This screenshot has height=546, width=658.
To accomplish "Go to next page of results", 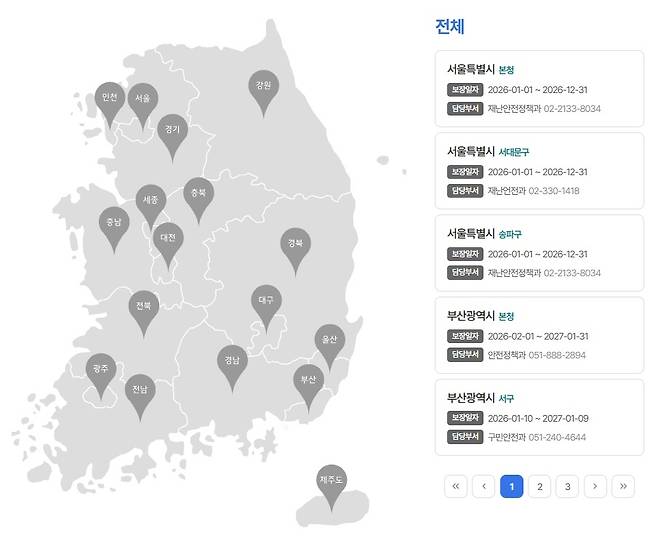I will point(595,486).
